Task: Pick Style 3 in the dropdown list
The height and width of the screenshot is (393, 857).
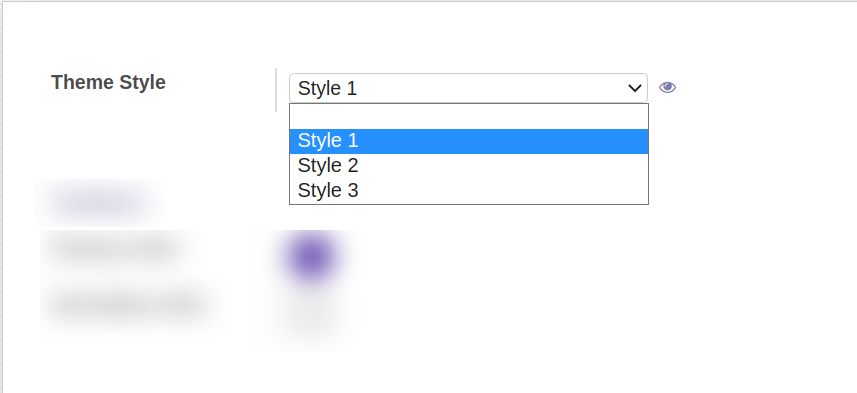Action: (x=468, y=190)
